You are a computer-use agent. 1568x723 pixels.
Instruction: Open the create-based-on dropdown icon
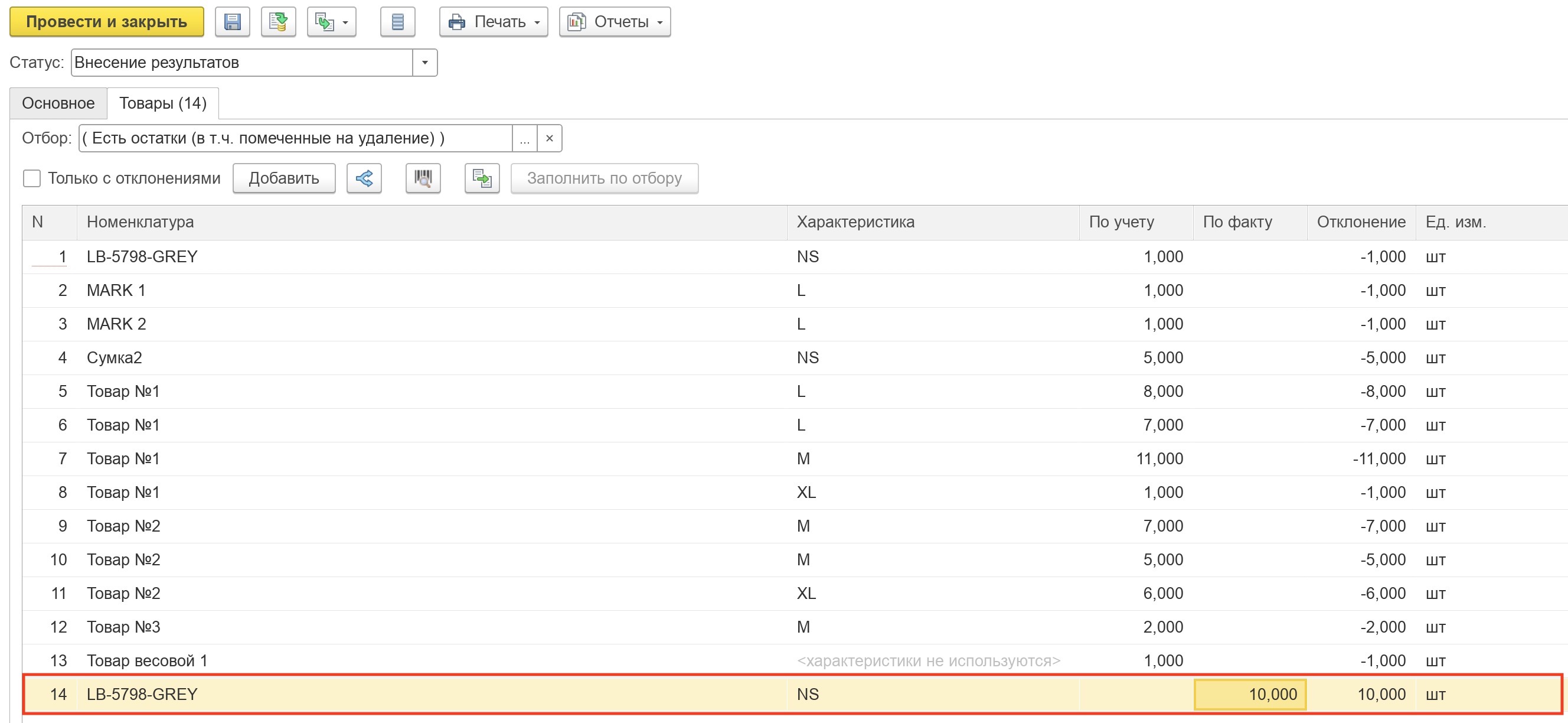331,22
